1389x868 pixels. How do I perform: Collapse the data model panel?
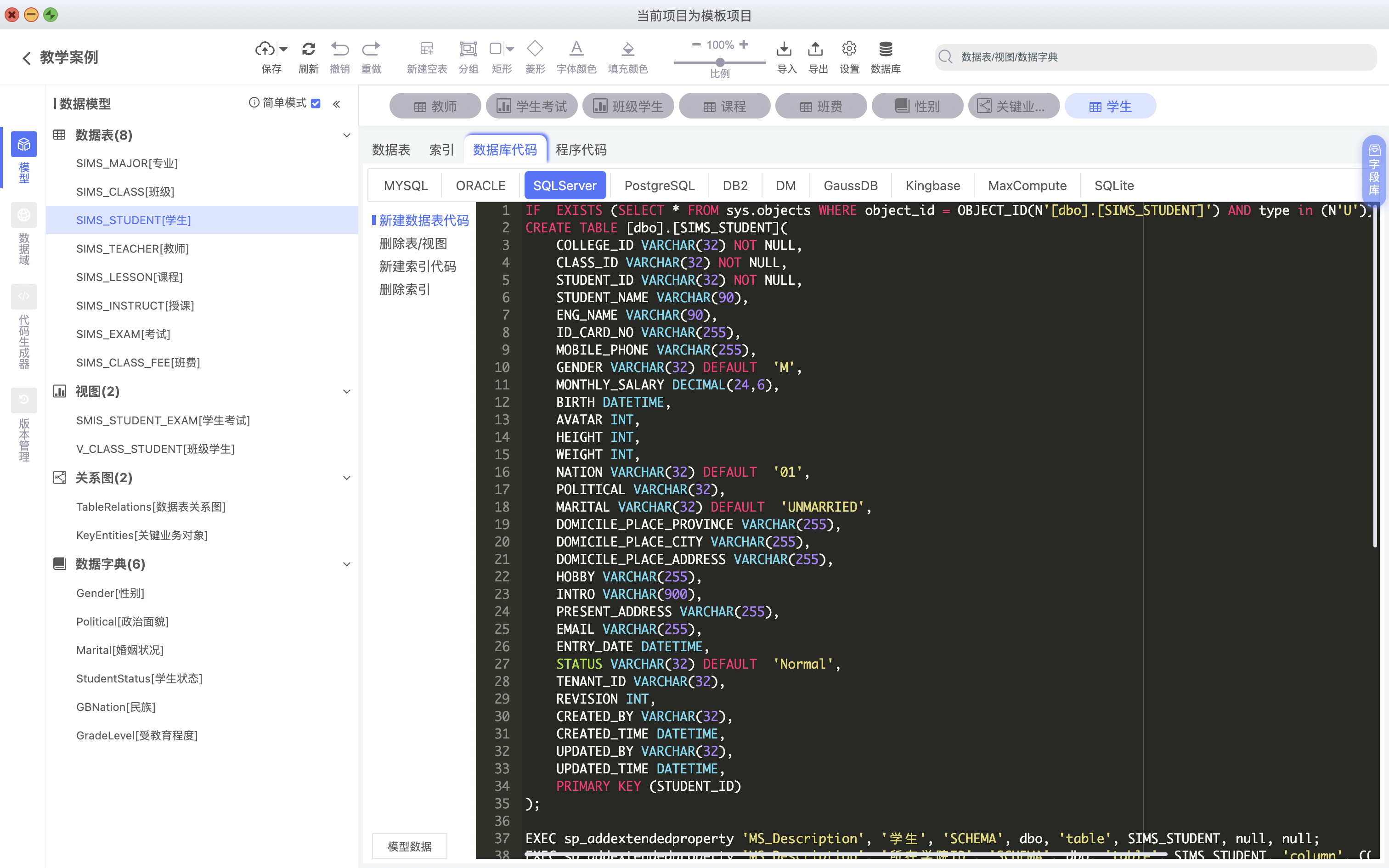[x=336, y=104]
